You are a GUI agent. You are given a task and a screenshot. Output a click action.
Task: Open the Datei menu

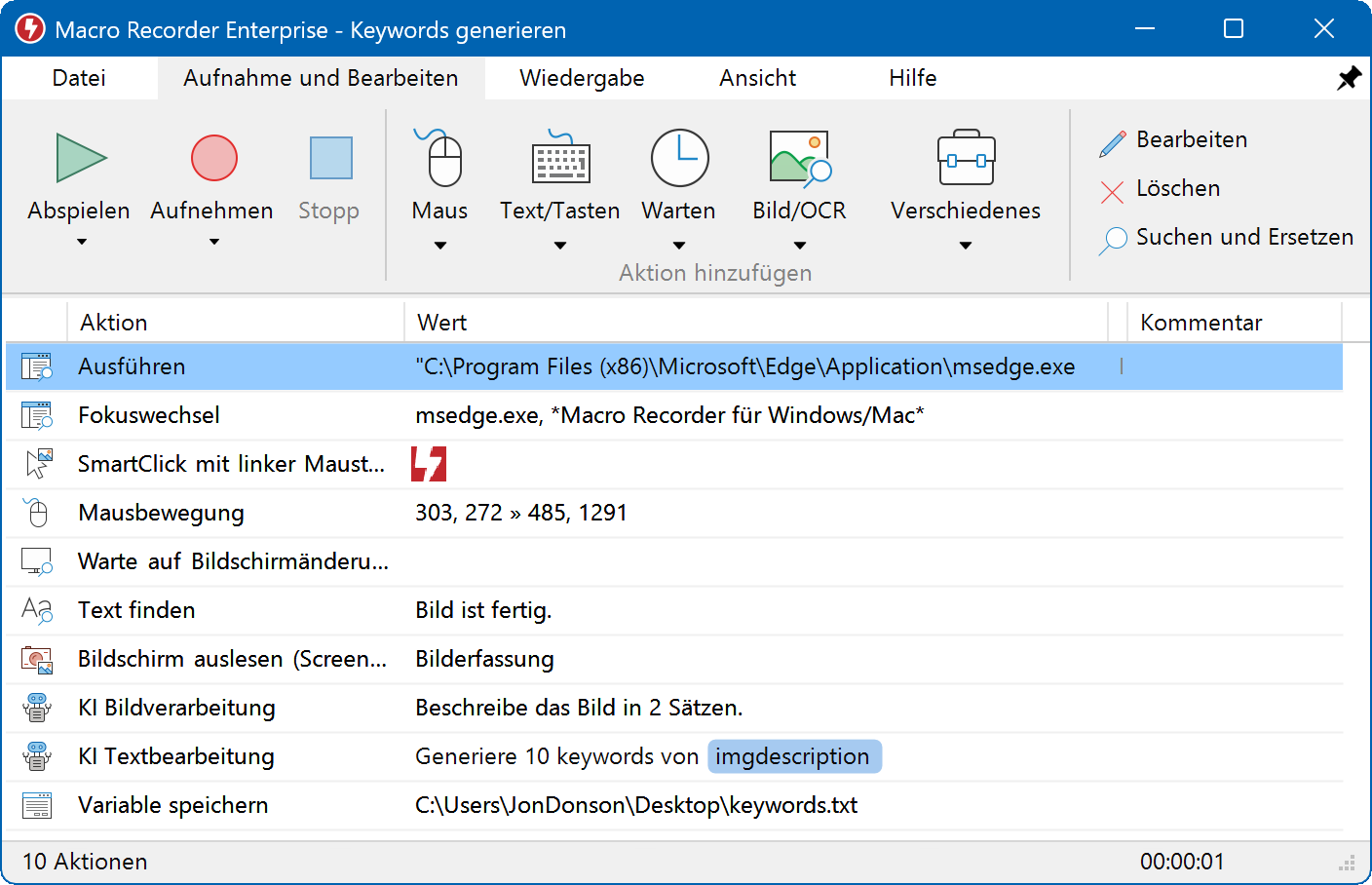coord(79,78)
